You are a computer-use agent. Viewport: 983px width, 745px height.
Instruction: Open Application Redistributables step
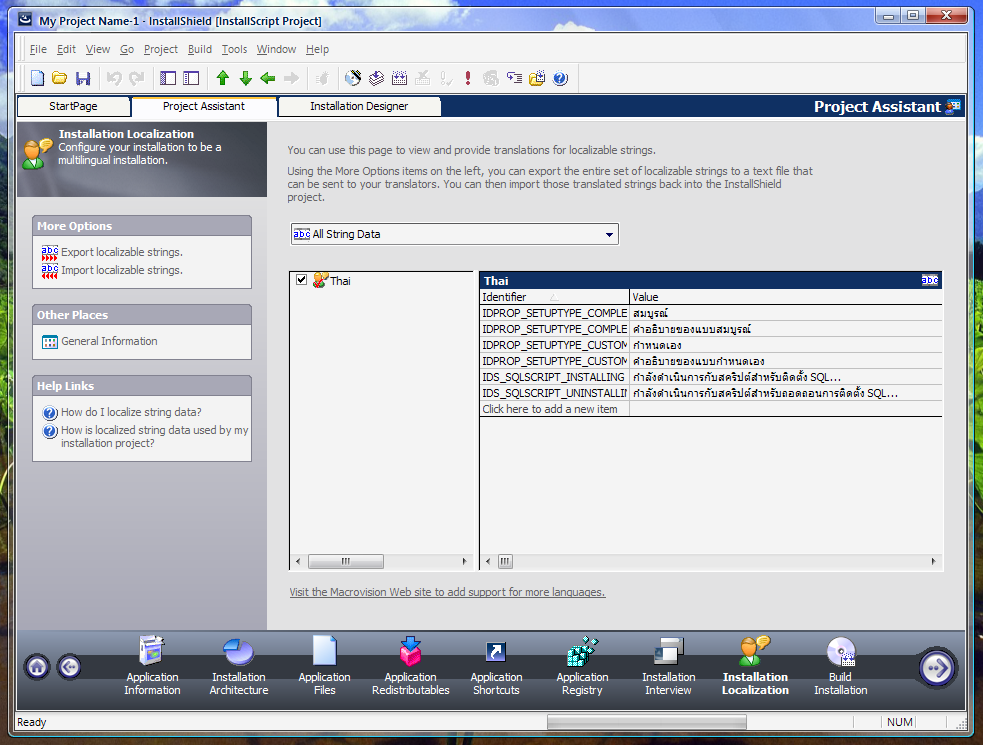point(410,667)
